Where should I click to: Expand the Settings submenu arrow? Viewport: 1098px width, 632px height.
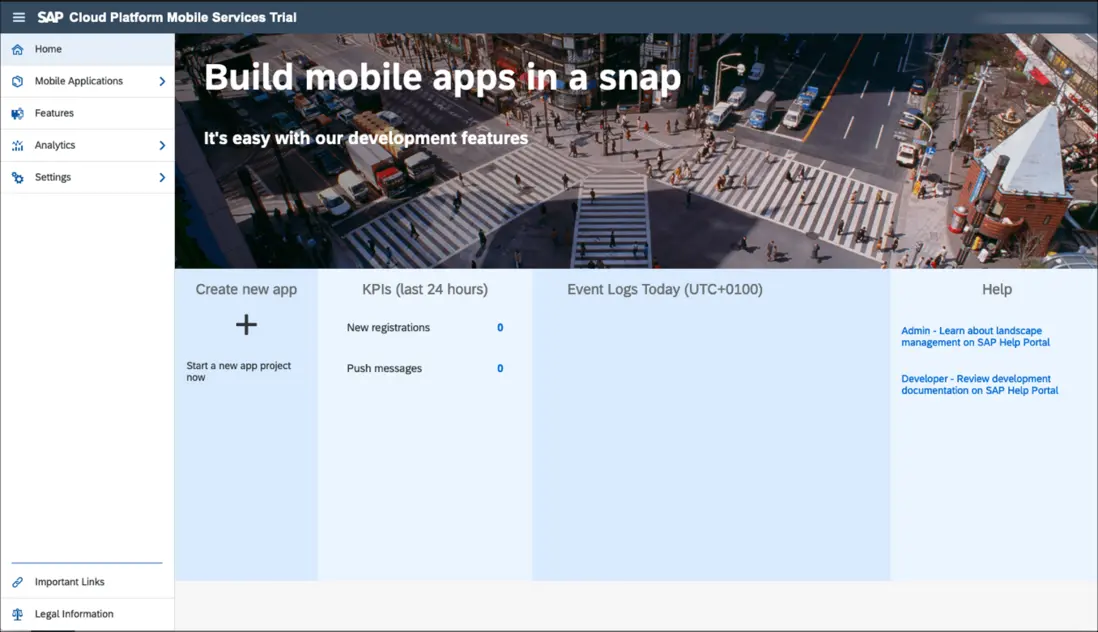coord(162,177)
